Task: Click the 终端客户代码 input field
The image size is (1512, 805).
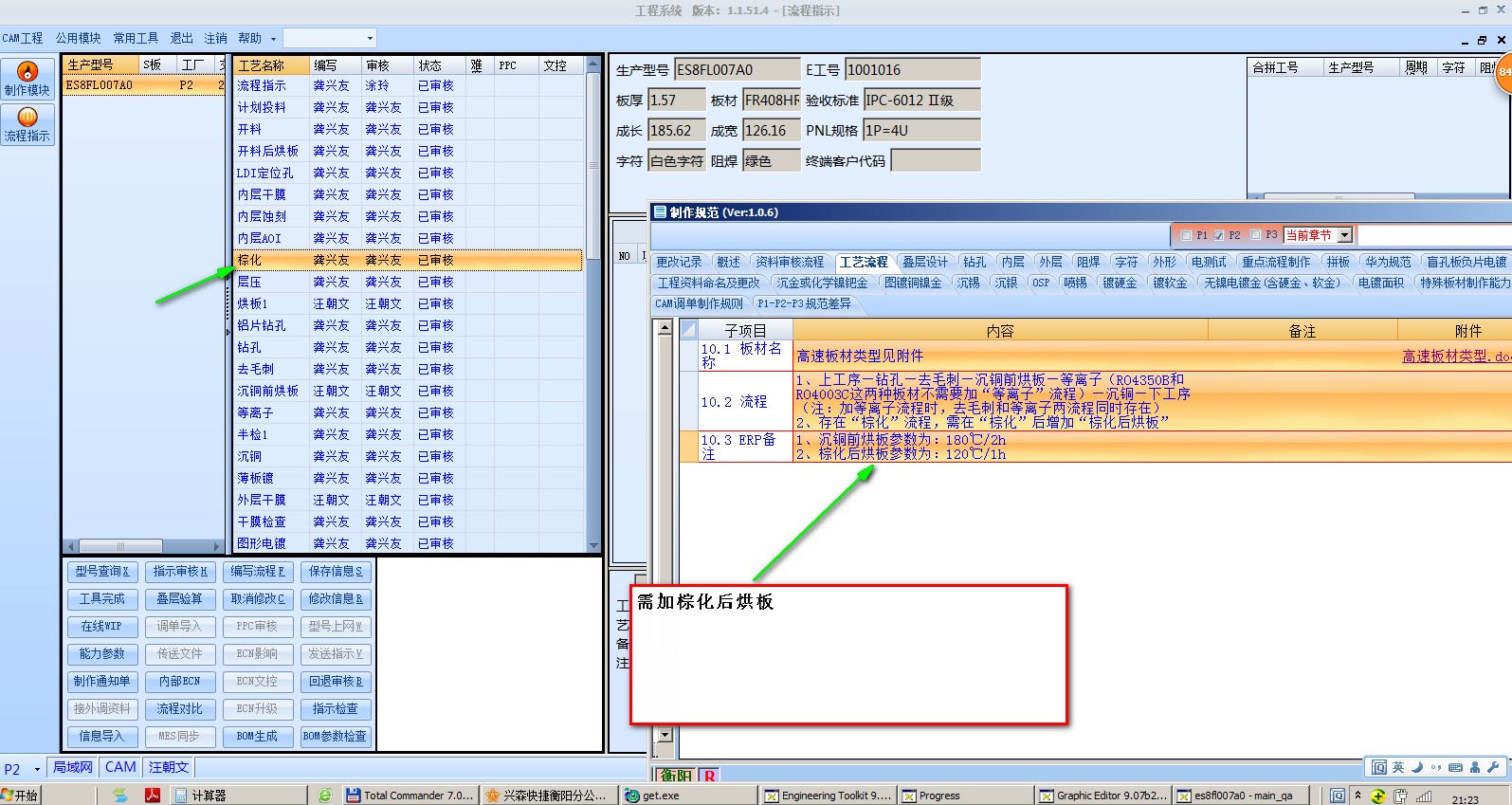Action: tap(935, 161)
